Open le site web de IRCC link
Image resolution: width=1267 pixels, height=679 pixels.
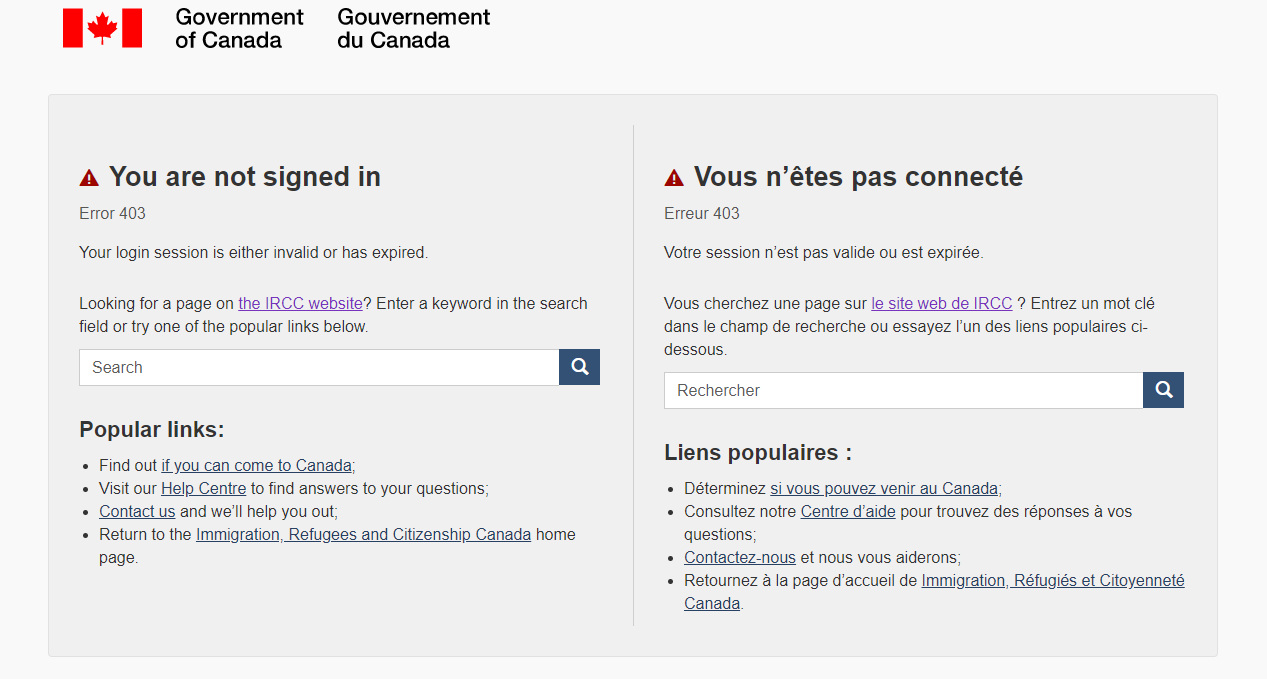(941, 303)
